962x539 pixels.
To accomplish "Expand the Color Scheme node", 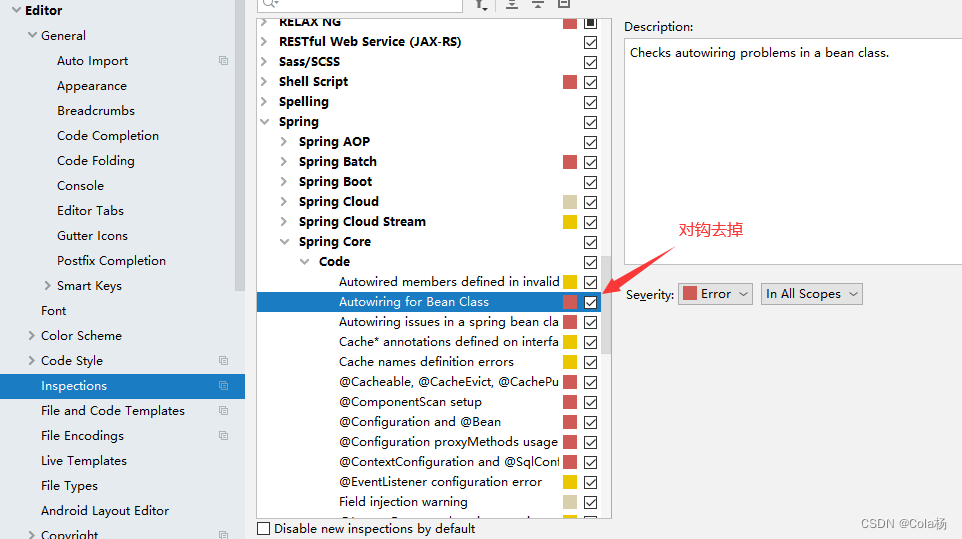I will click(31, 335).
